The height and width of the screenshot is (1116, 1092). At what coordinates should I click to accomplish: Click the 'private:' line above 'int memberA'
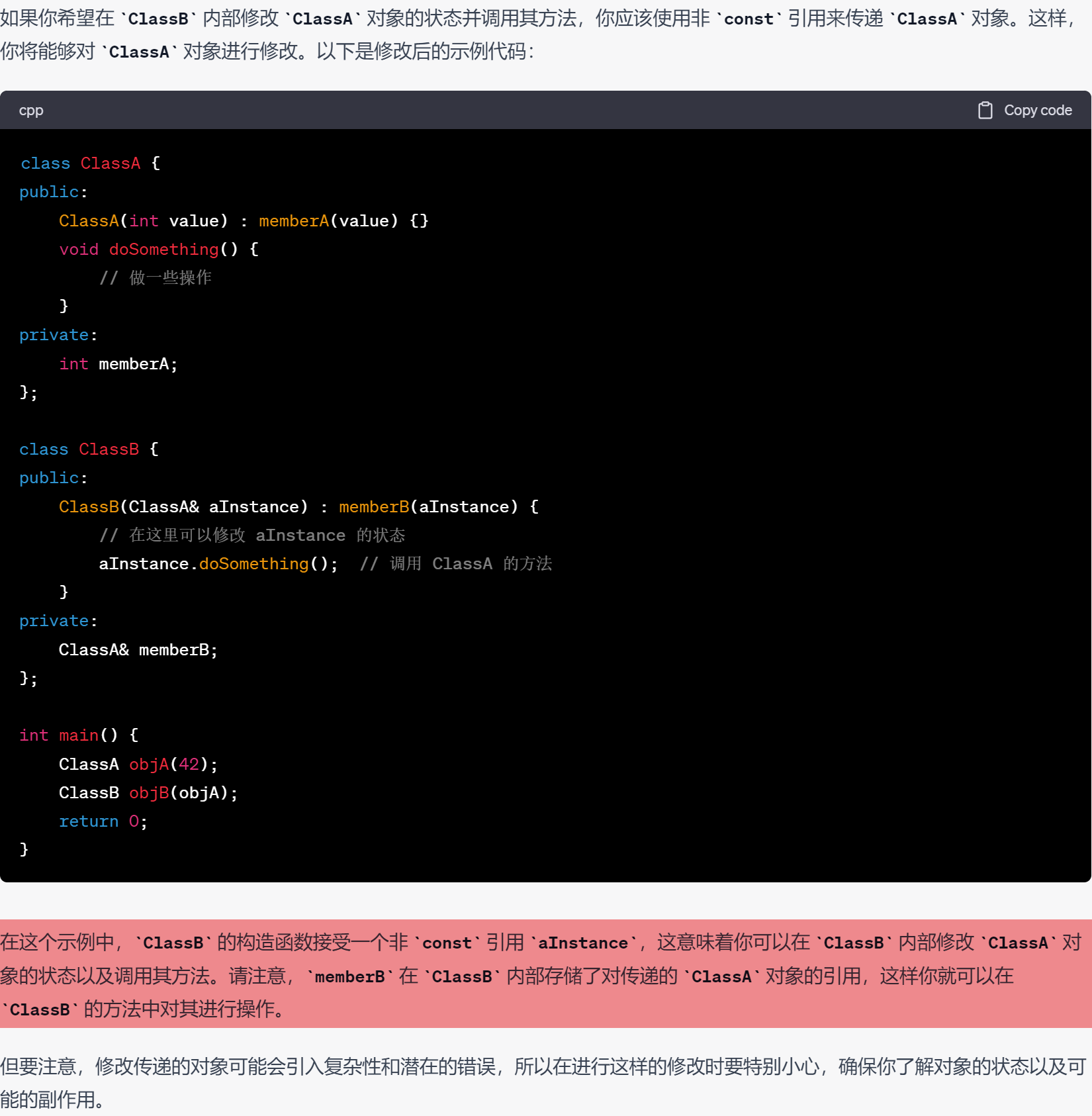(x=59, y=336)
